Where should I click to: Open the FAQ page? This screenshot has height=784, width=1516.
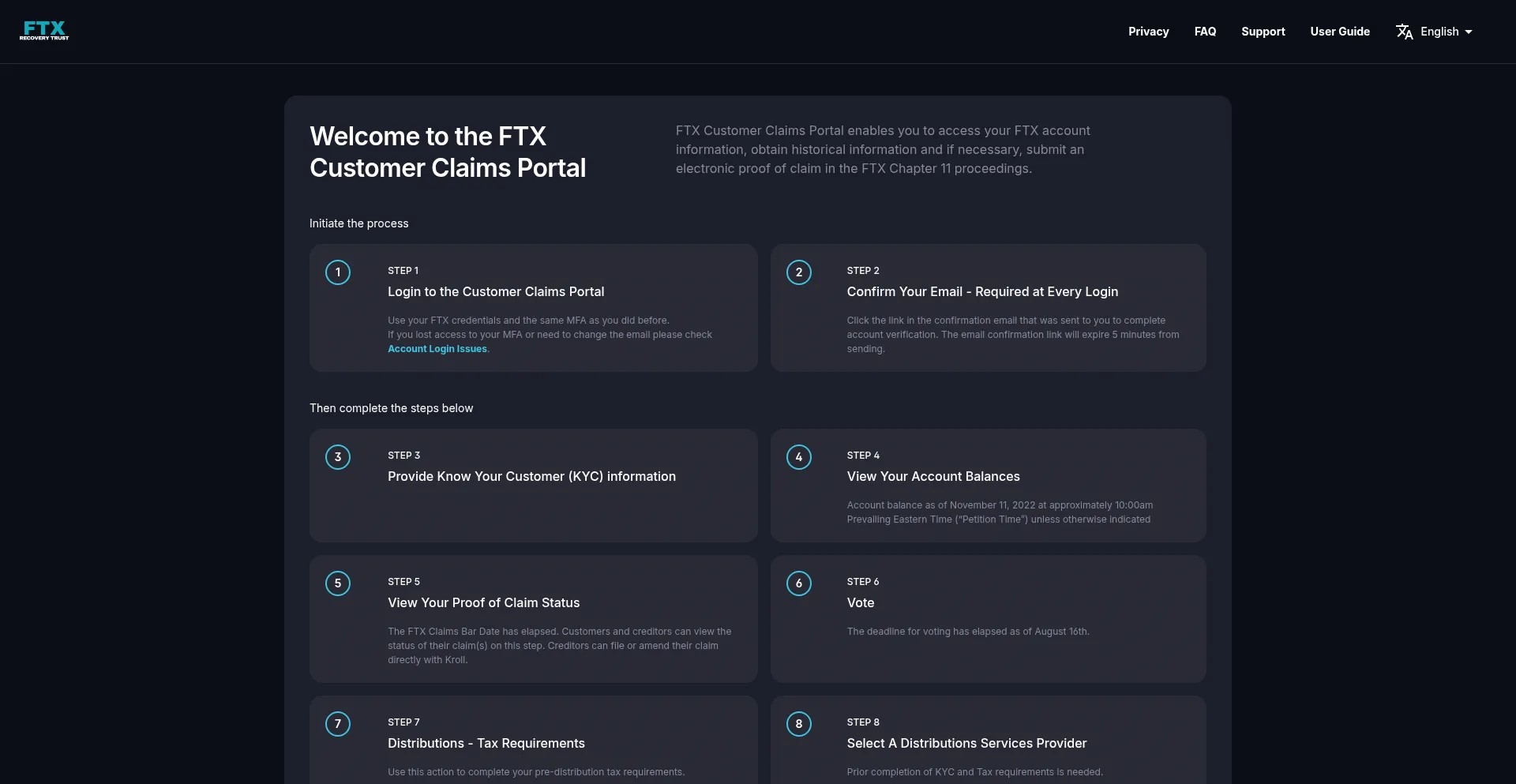tap(1205, 32)
